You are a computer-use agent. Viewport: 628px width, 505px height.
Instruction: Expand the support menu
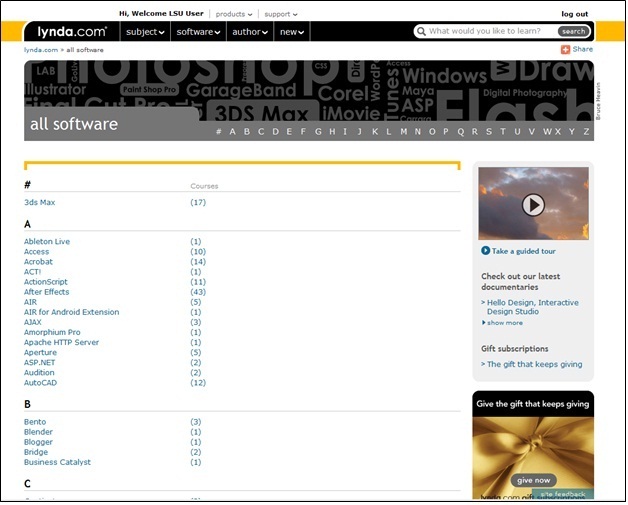pos(281,14)
